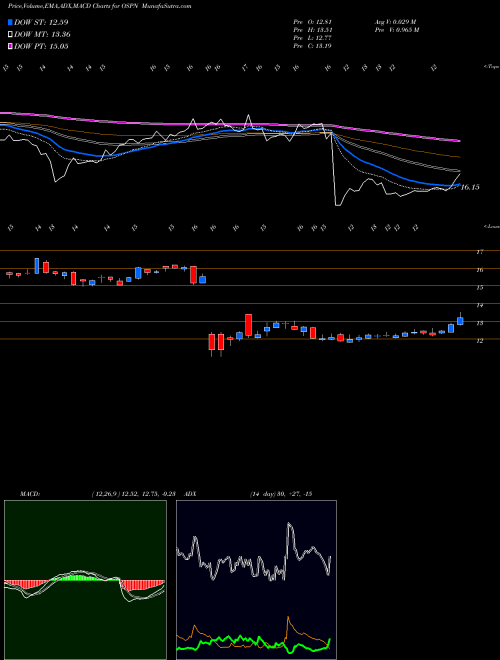Click the 'Pre V: 0.965 M' value
The width and height of the screenshot is (500, 660).
(396, 30)
